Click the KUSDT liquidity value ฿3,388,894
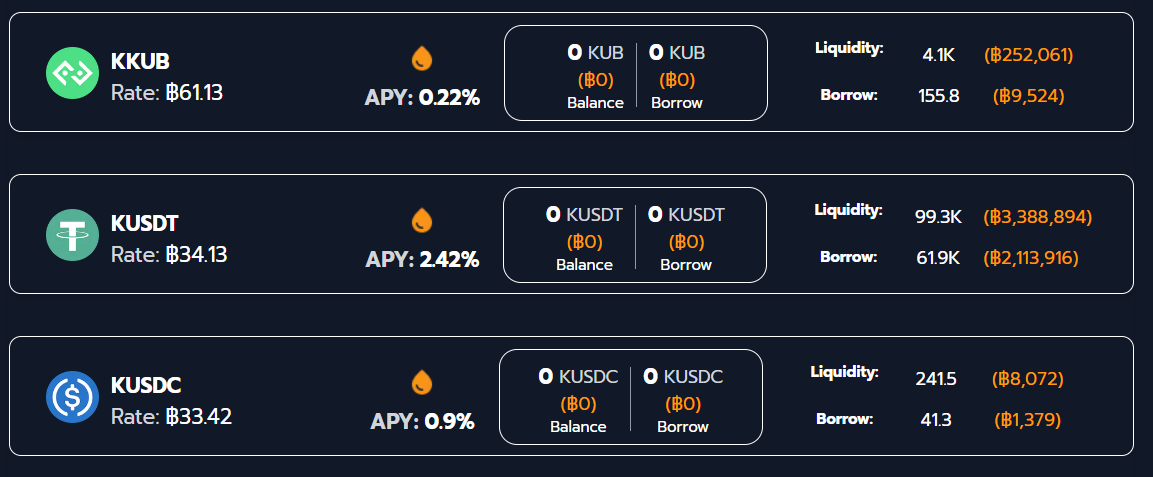The width and height of the screenshot is (1153, 477). pos(1037,217)
